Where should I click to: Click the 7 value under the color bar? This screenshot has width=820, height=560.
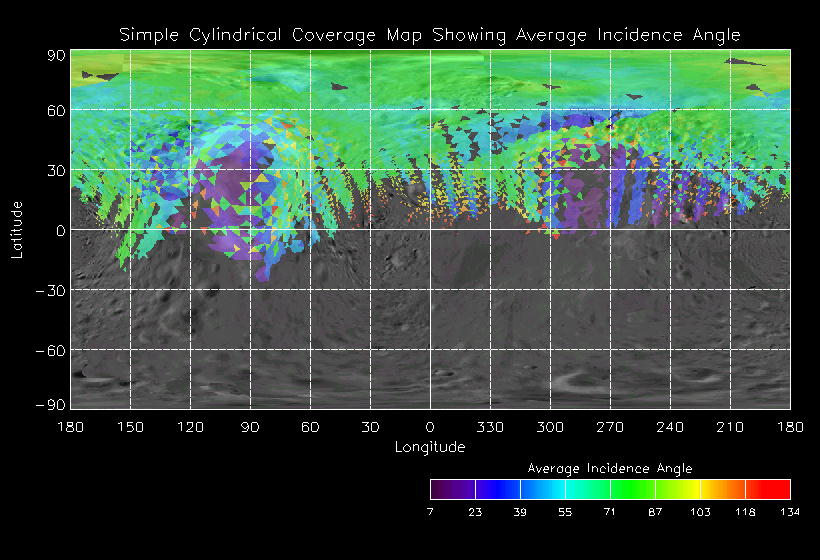[431, 512]
